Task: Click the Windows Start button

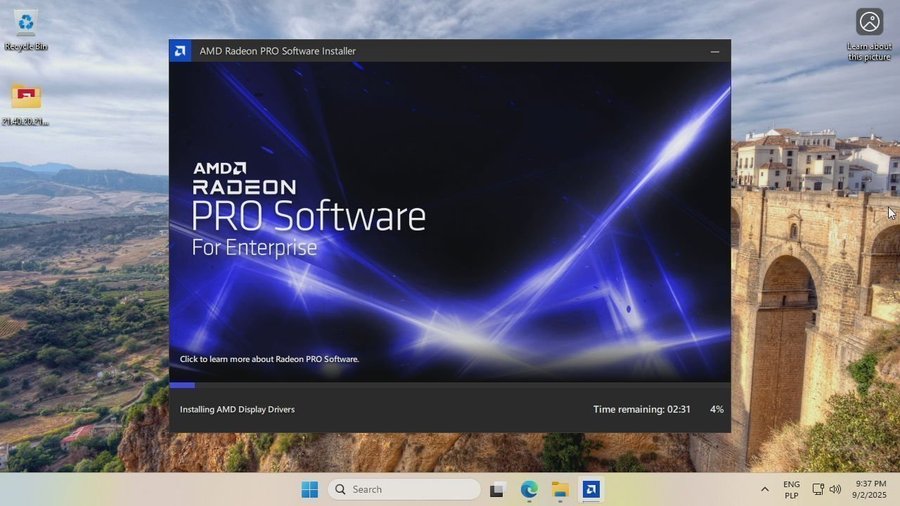Action: (x=310, y=489)
